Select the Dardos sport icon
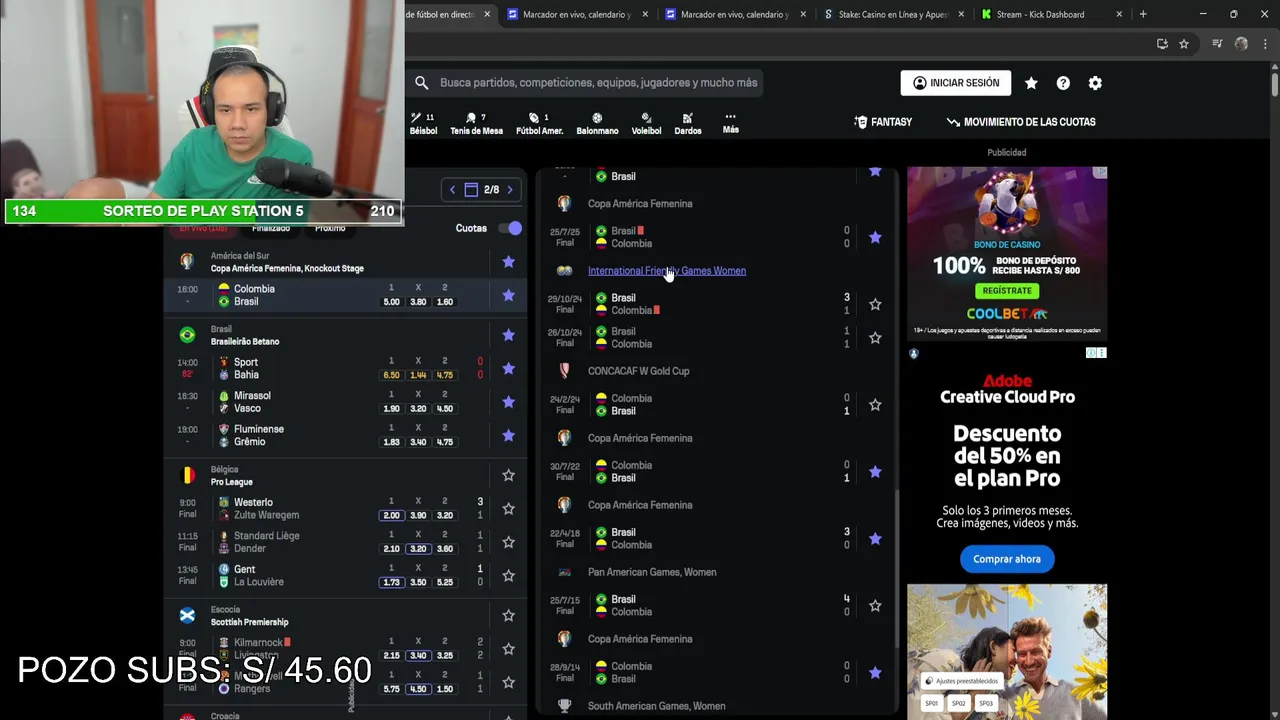The height and width of the screenshot is (720, 1280). click(x=687, y=123)
